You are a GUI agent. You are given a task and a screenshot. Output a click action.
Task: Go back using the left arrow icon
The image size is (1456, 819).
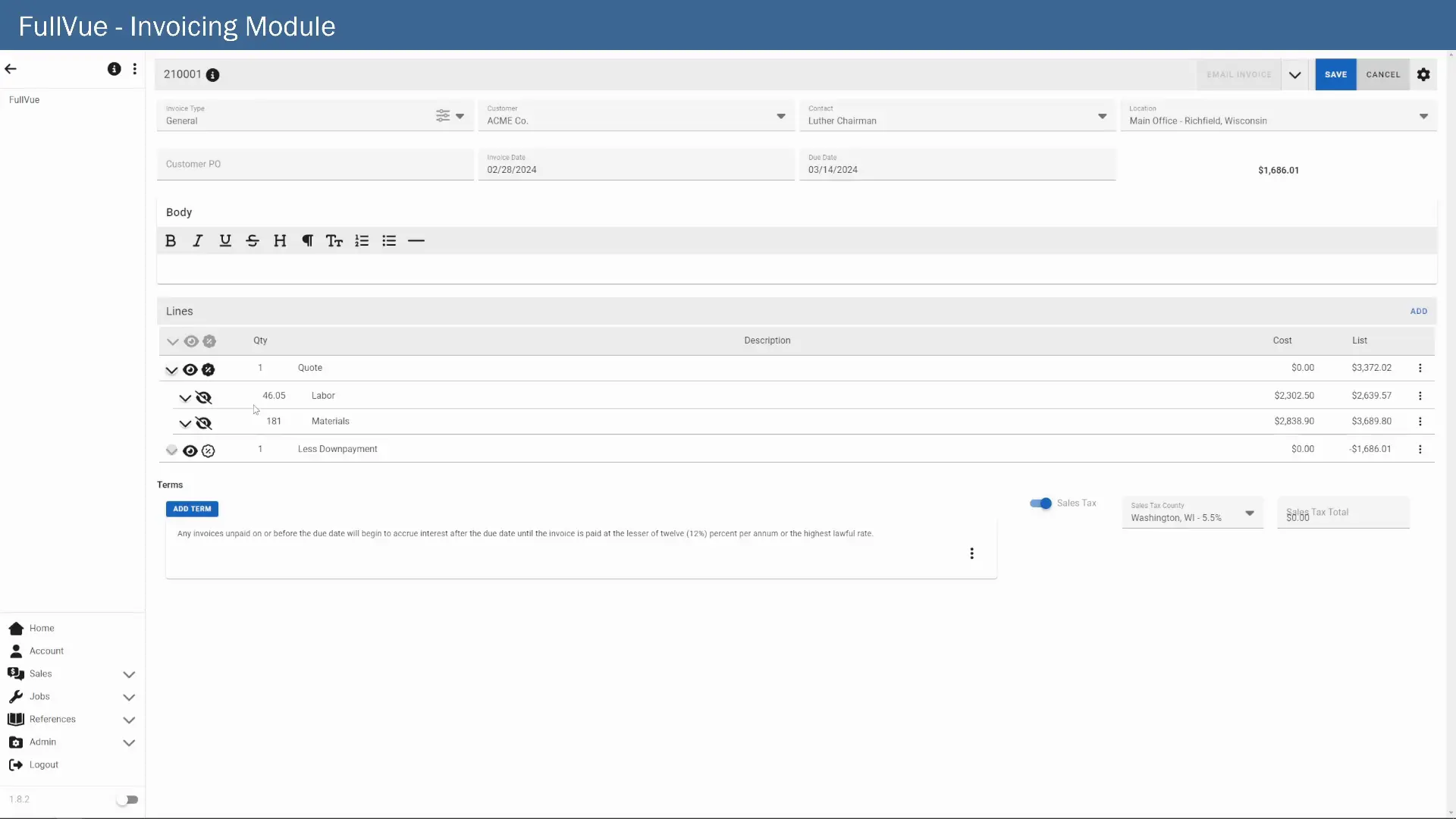click(11, 69)
